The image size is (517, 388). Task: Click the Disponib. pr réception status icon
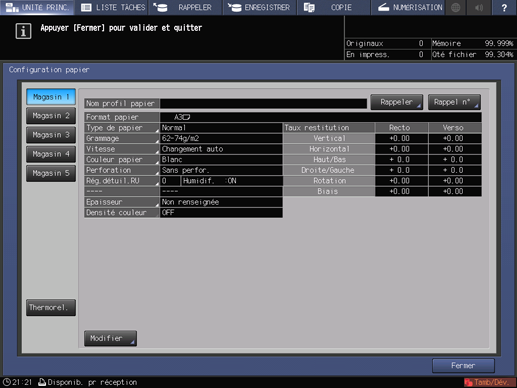pos(42,382)
